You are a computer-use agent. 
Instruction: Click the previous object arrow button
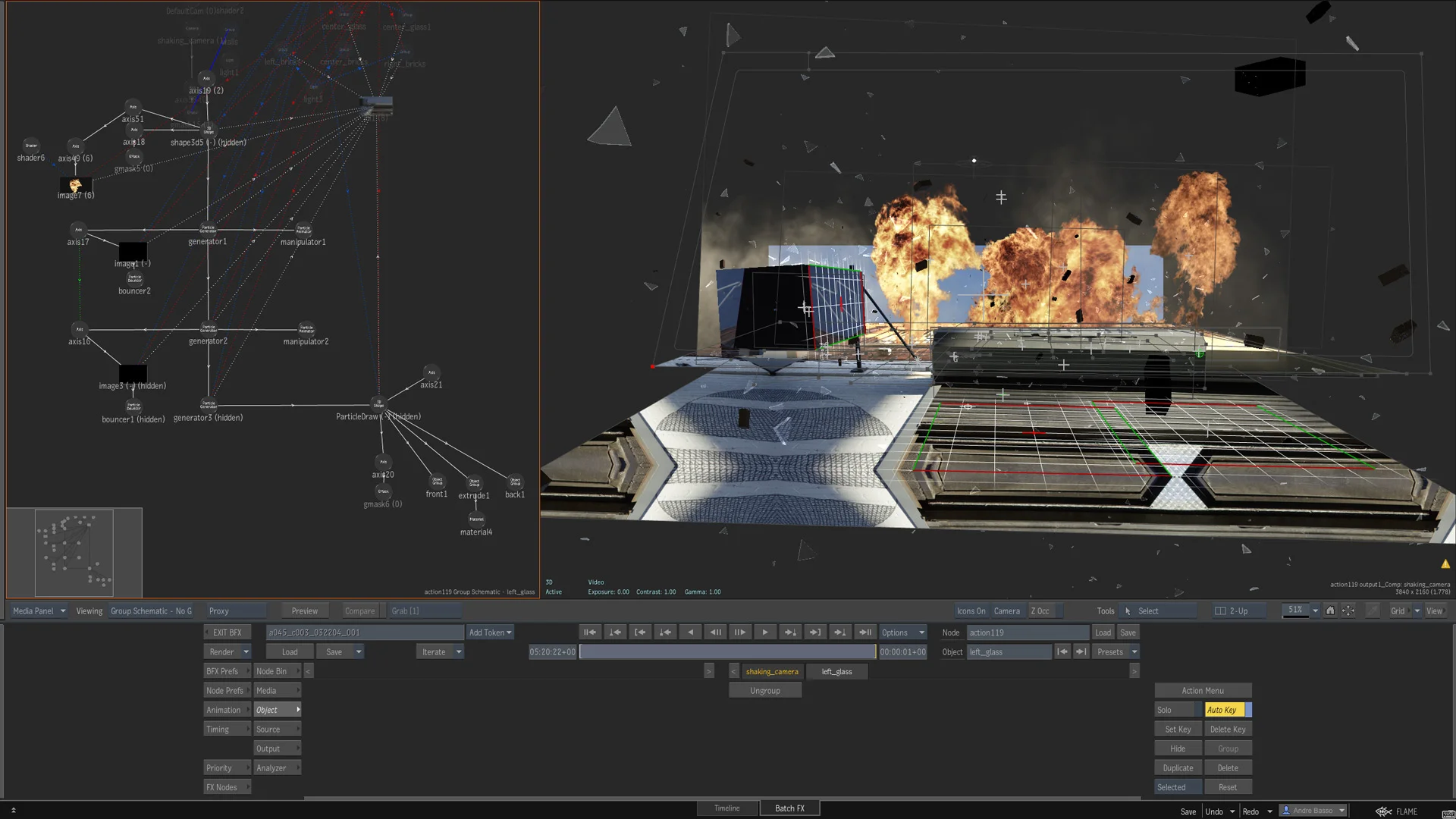coord(1062,652)
